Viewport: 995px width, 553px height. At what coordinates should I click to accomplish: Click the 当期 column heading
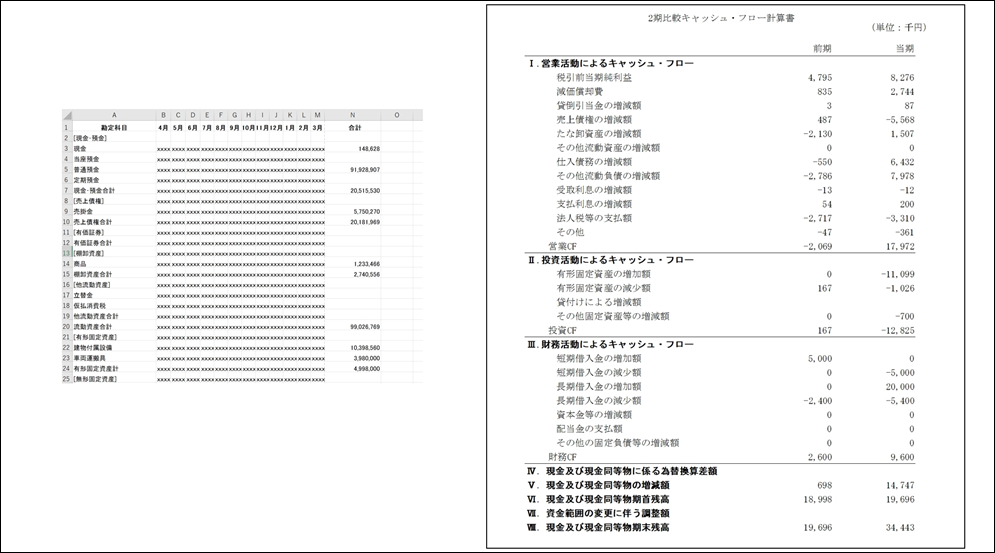(905, 48)
